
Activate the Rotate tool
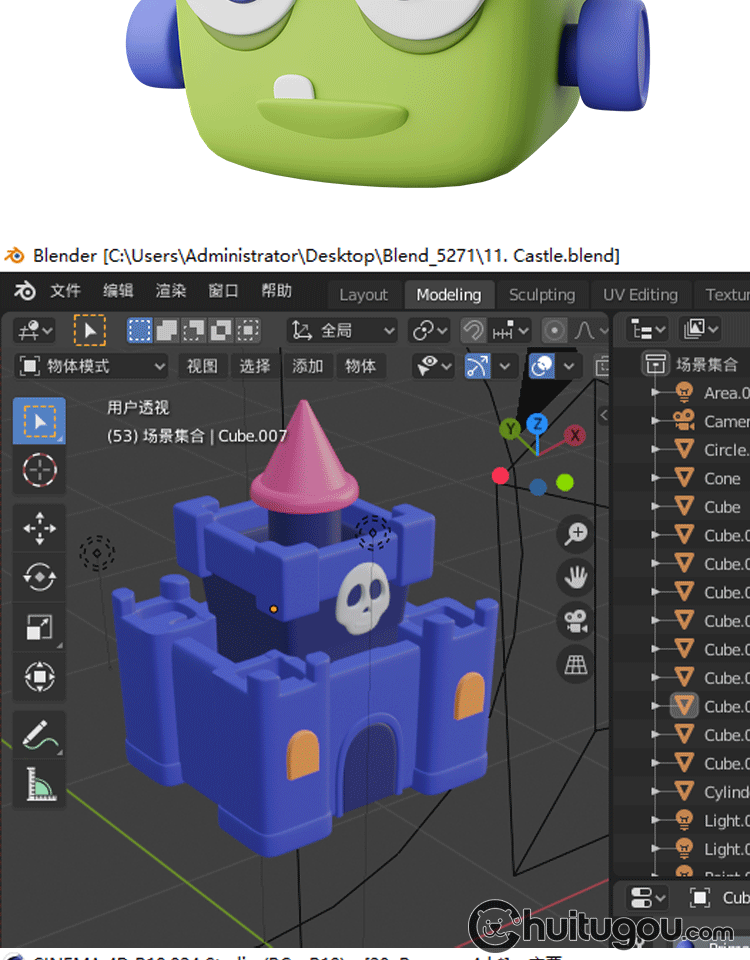coord(39,576)
